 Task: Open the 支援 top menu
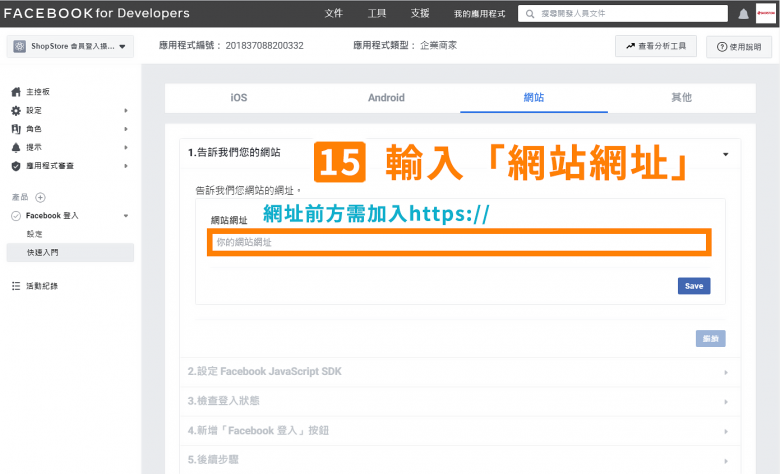(x=420, y=13)
